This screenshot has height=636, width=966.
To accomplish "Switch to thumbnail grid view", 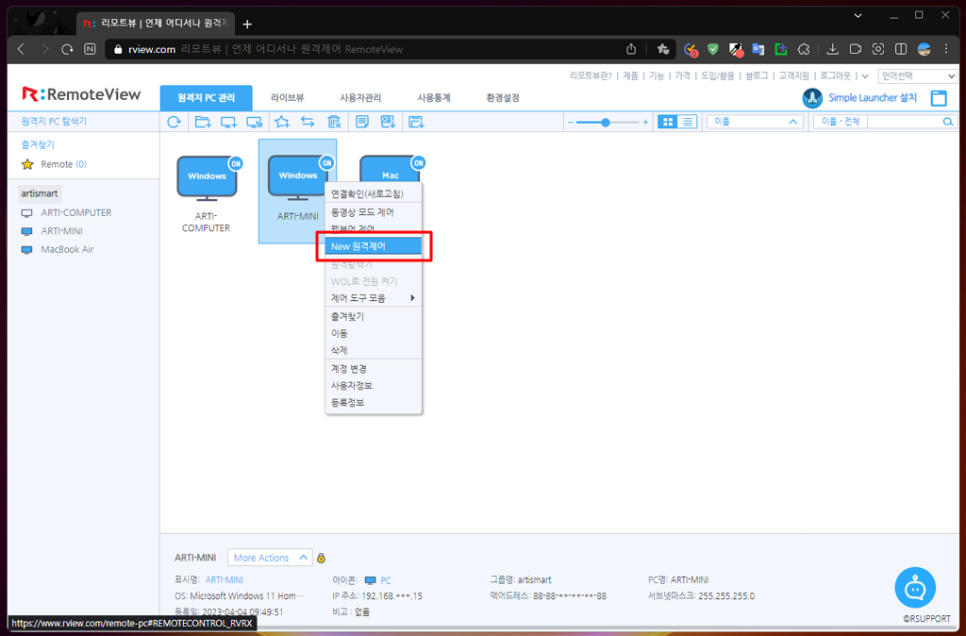I will (x=667, y=122).
